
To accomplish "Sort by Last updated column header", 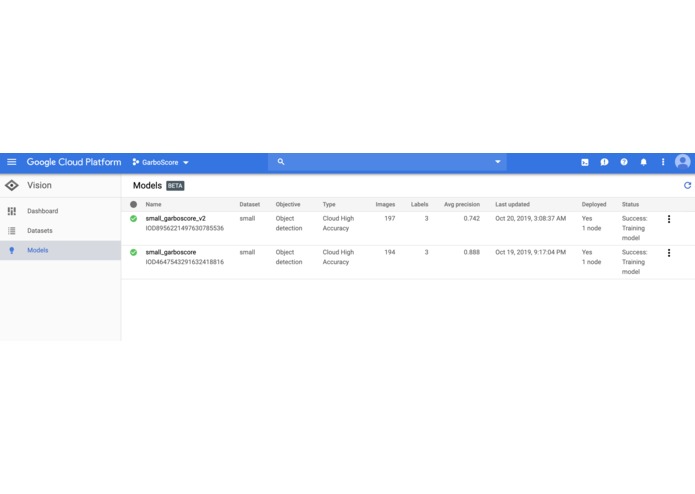I will tap(512, 204).
